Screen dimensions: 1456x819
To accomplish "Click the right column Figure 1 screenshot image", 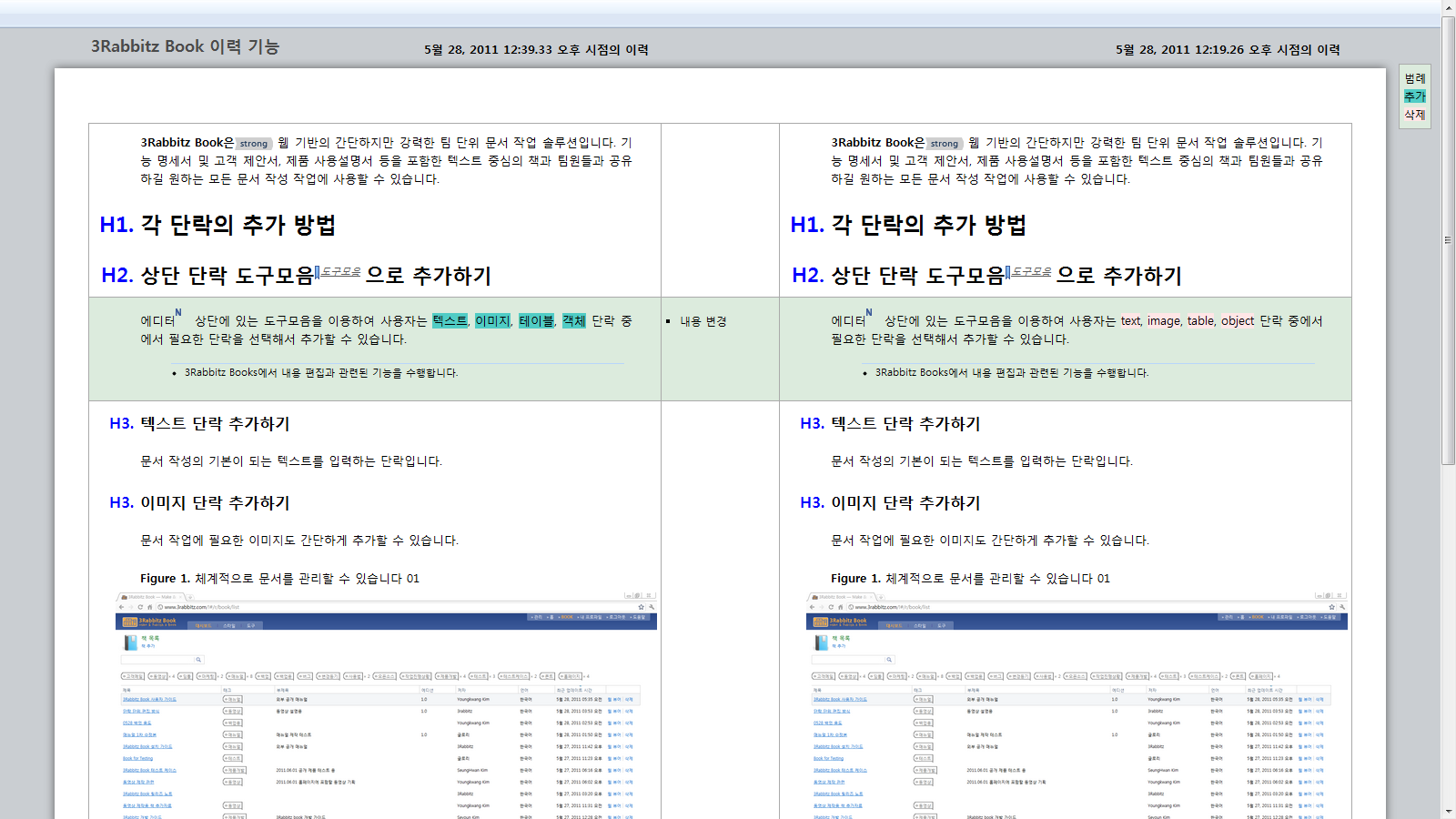I will [1077, 705].
